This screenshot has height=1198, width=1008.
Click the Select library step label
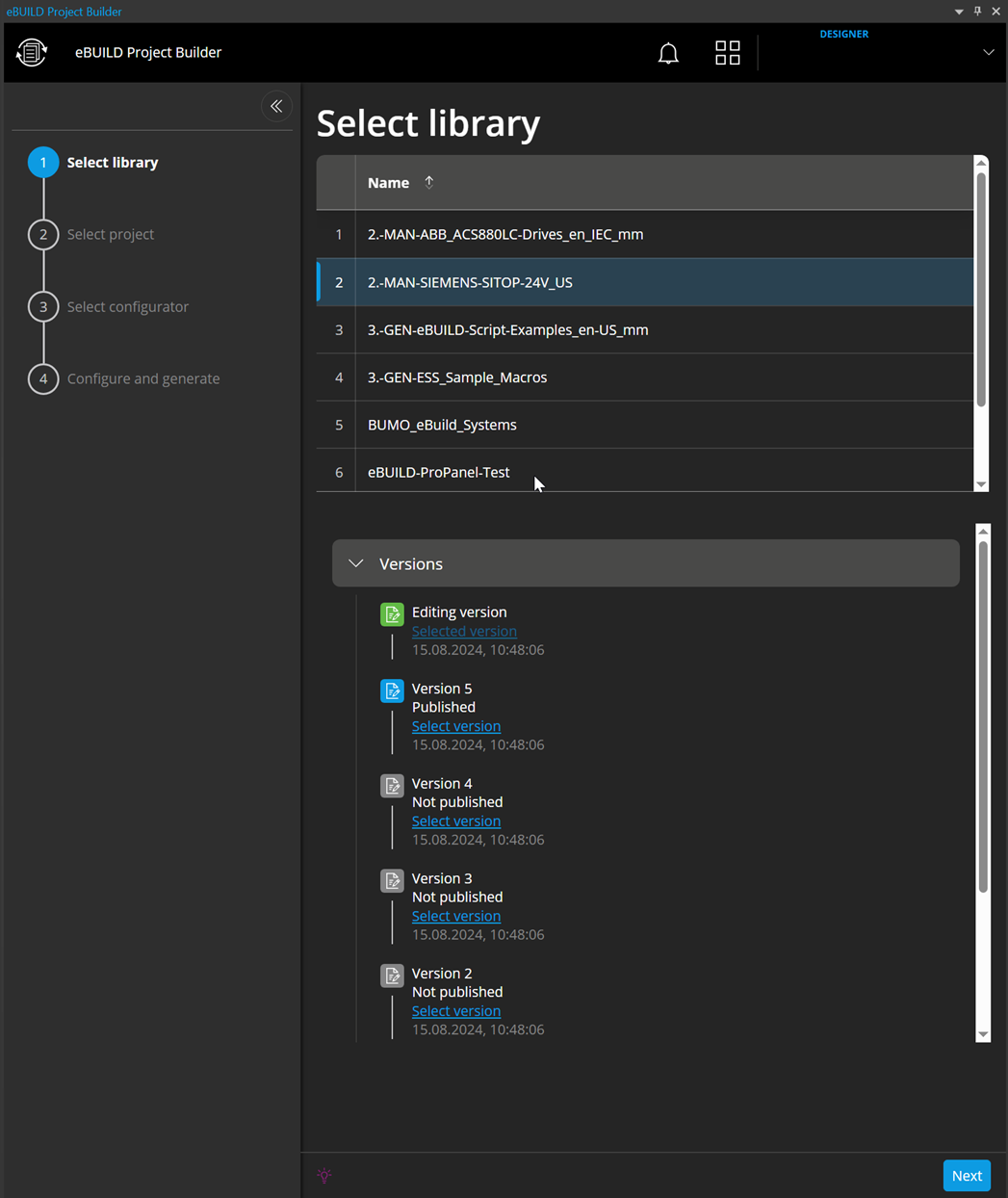point(113,162)
